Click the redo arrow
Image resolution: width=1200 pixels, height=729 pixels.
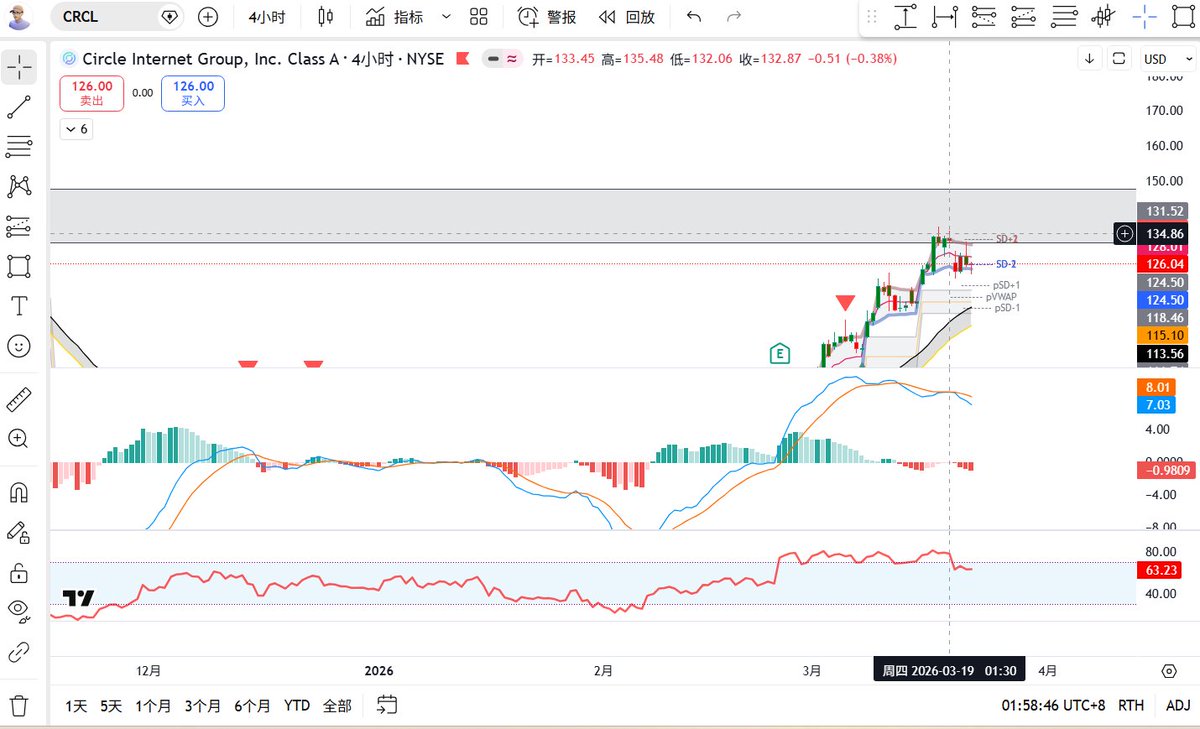pyautogui.click(x=734, y=17)
